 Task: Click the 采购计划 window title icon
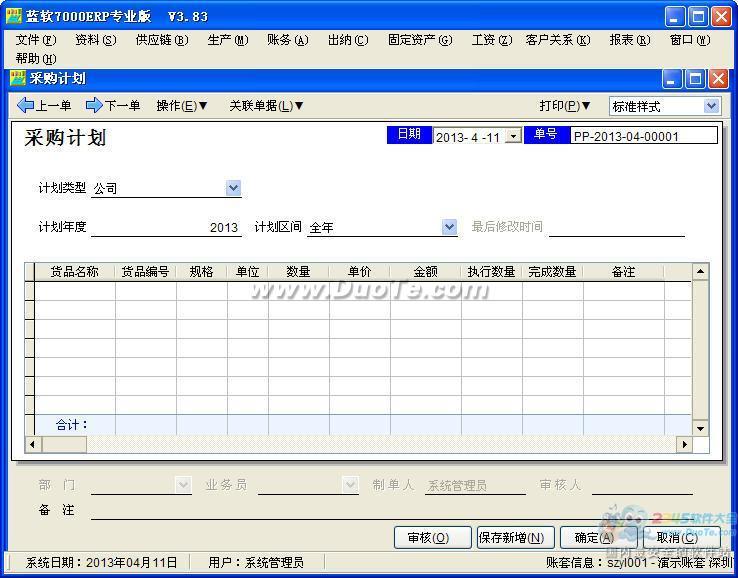(17, 79)
